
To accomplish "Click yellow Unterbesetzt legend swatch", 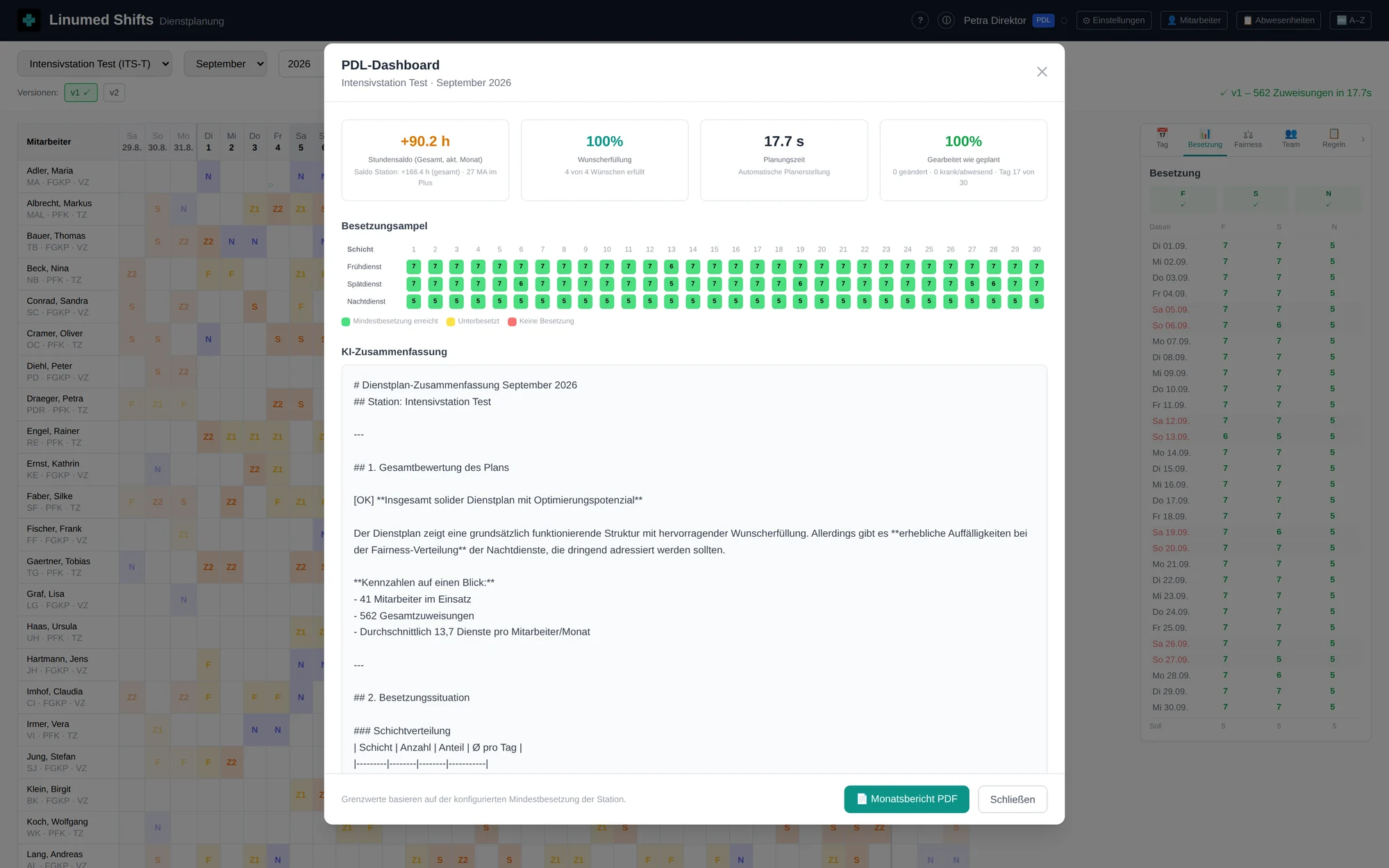I will point(451,322).
